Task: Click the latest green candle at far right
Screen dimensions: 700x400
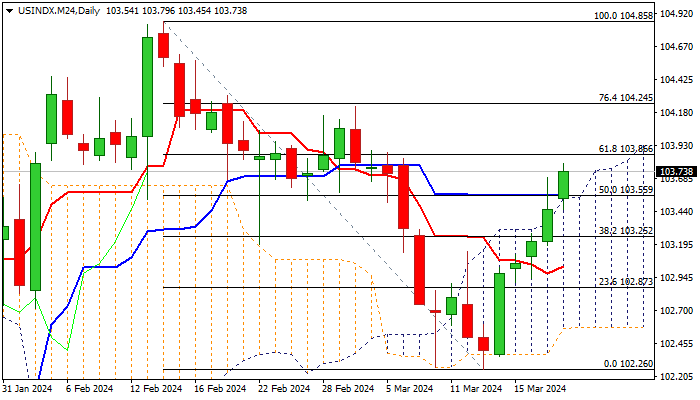Action: [563, 185]
